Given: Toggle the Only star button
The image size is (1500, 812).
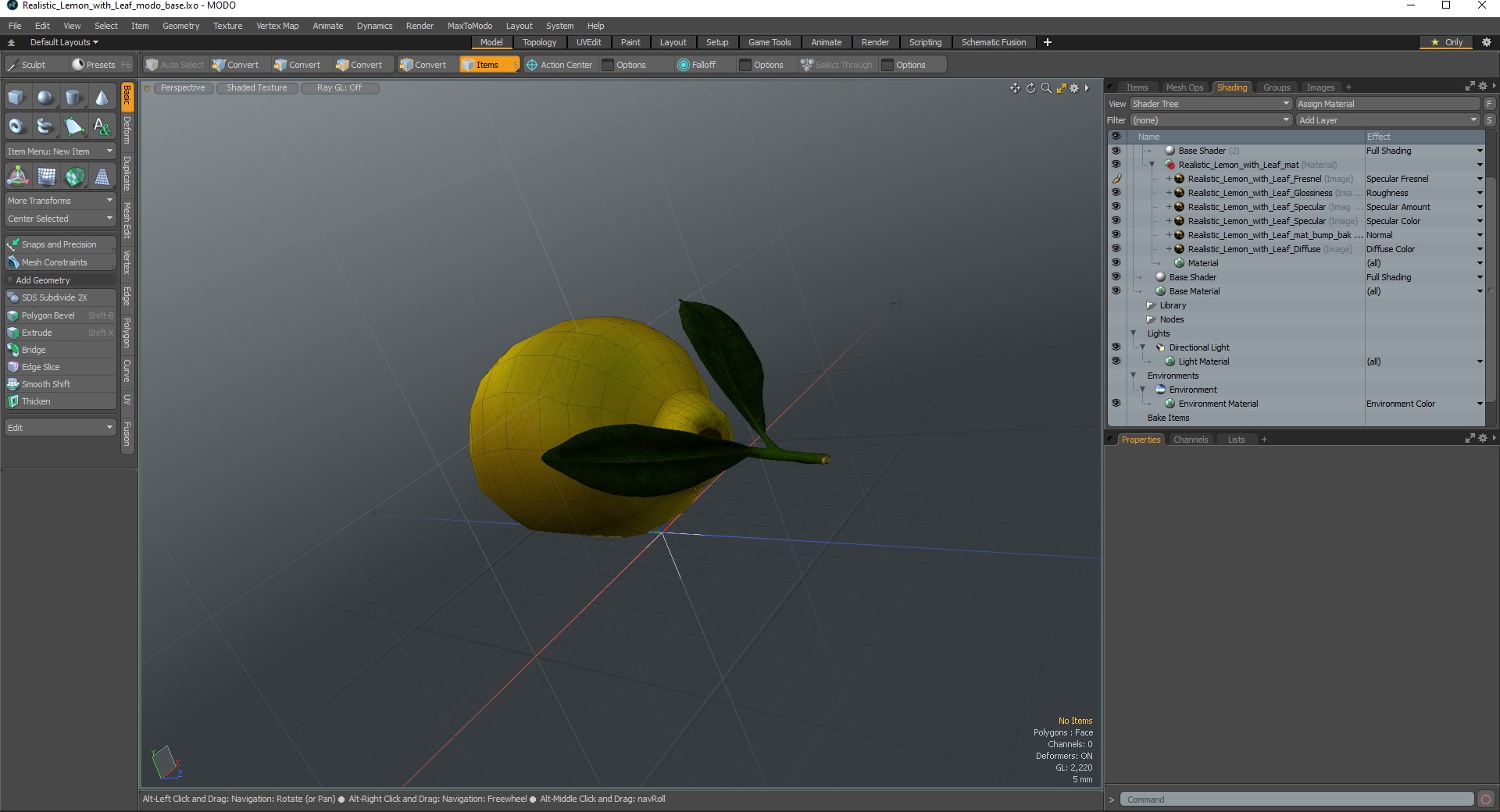Looking at the screenshot, I should (x=1447, y=42).
